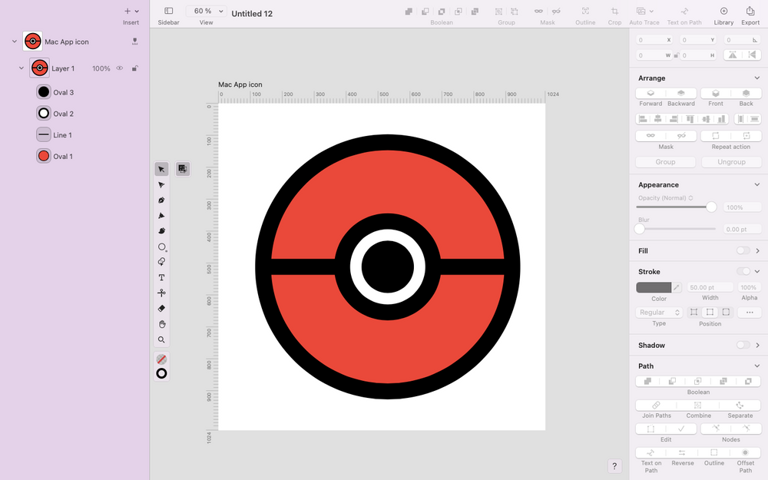Image resolution: width=768 pixels, height=480 pixels.
Task: Click the alternate canvas view icon beside toolbox
Action: click(x=182, y=169)
